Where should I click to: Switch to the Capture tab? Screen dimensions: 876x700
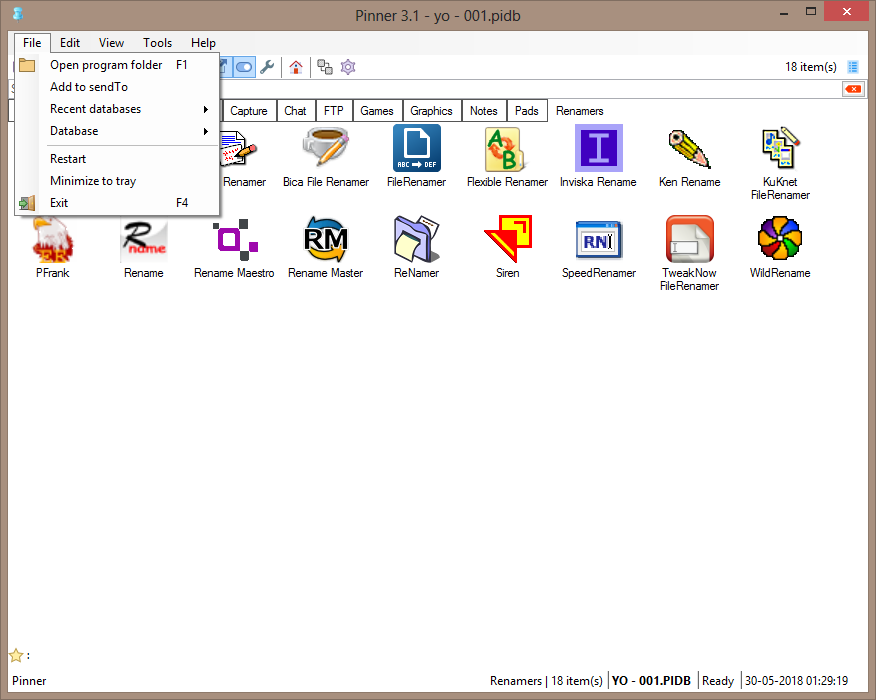click(249, 111)
